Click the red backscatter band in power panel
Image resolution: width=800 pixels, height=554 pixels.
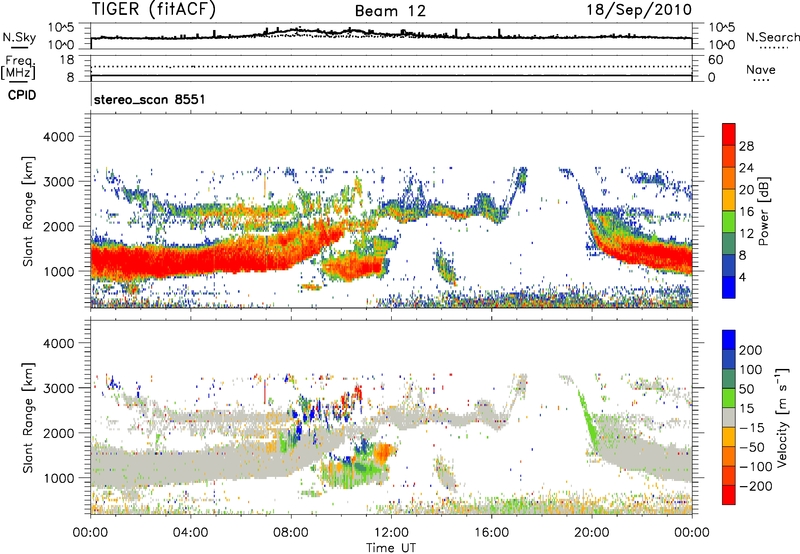point(204,259)
